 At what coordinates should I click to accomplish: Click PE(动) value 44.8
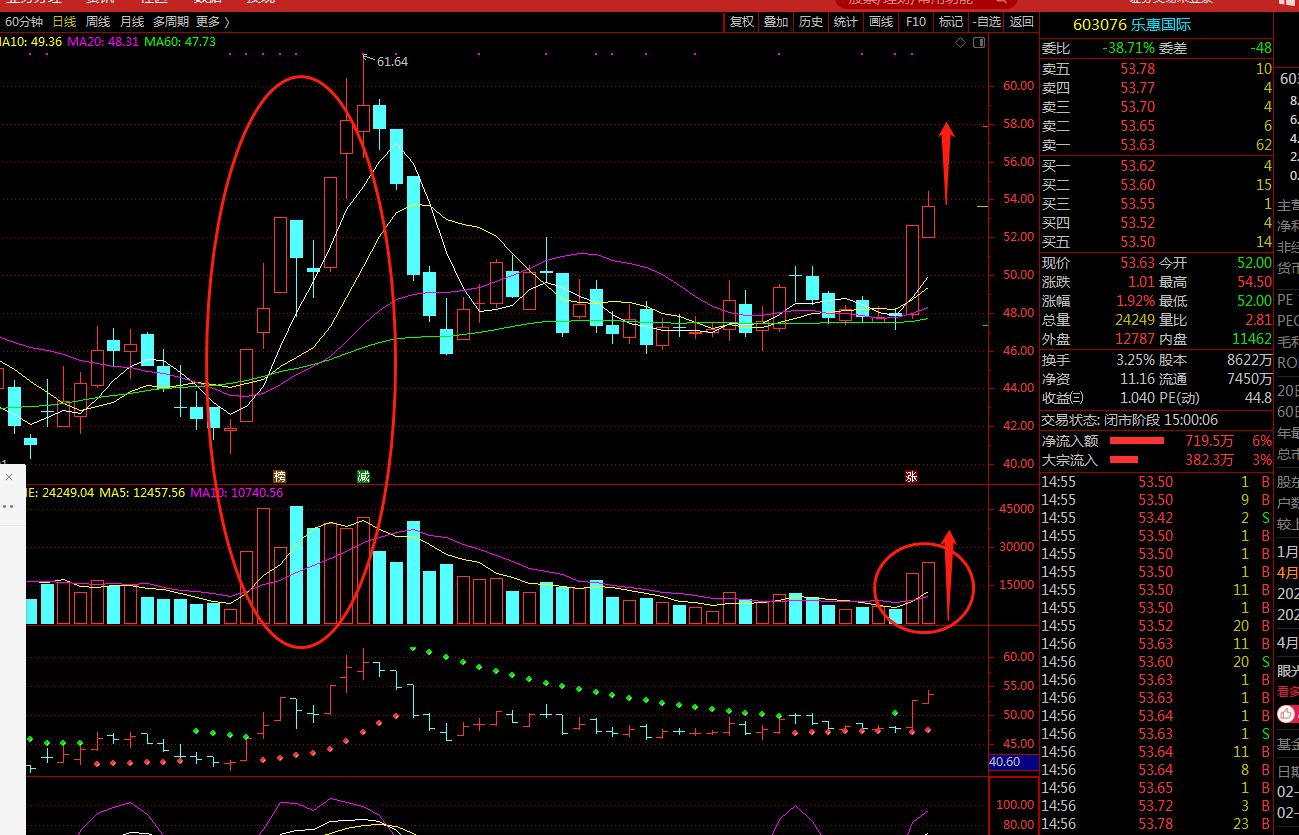[x=1258, y=397]
